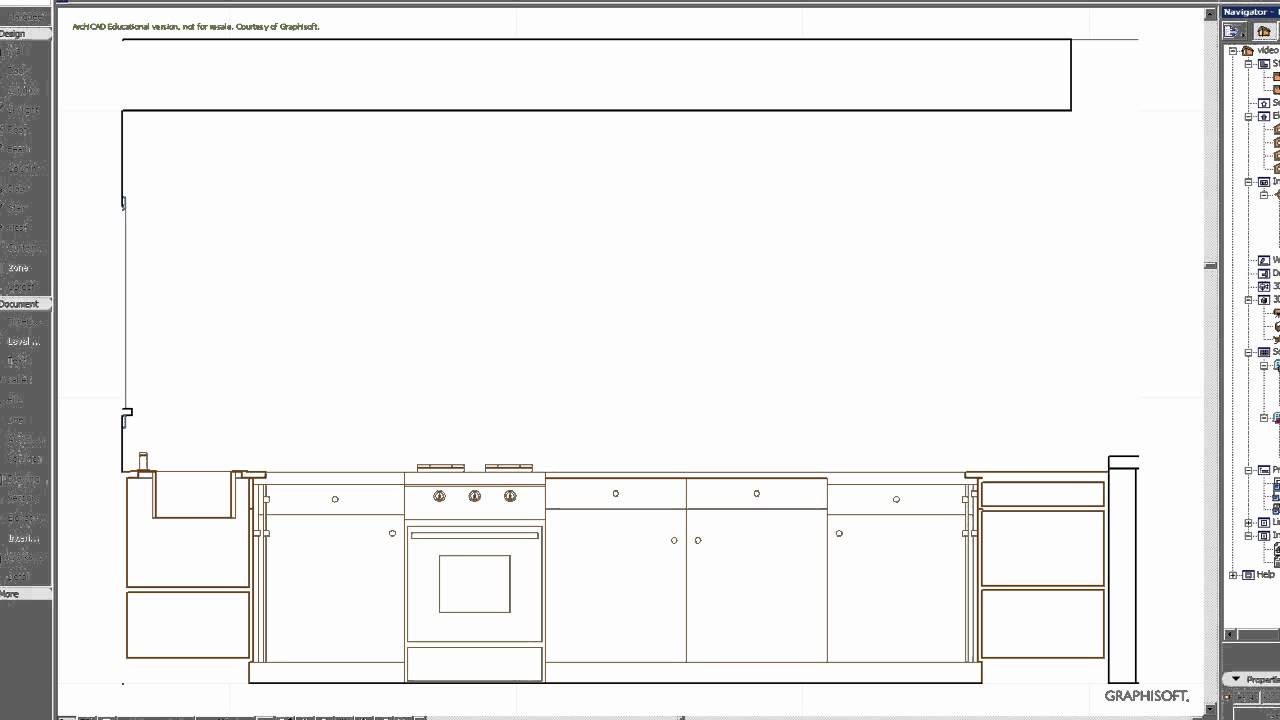This screenshot has height=720, width=1280.
Task: Toggle the Properties panel disclosure arrow
Action: pos(1236,679)
